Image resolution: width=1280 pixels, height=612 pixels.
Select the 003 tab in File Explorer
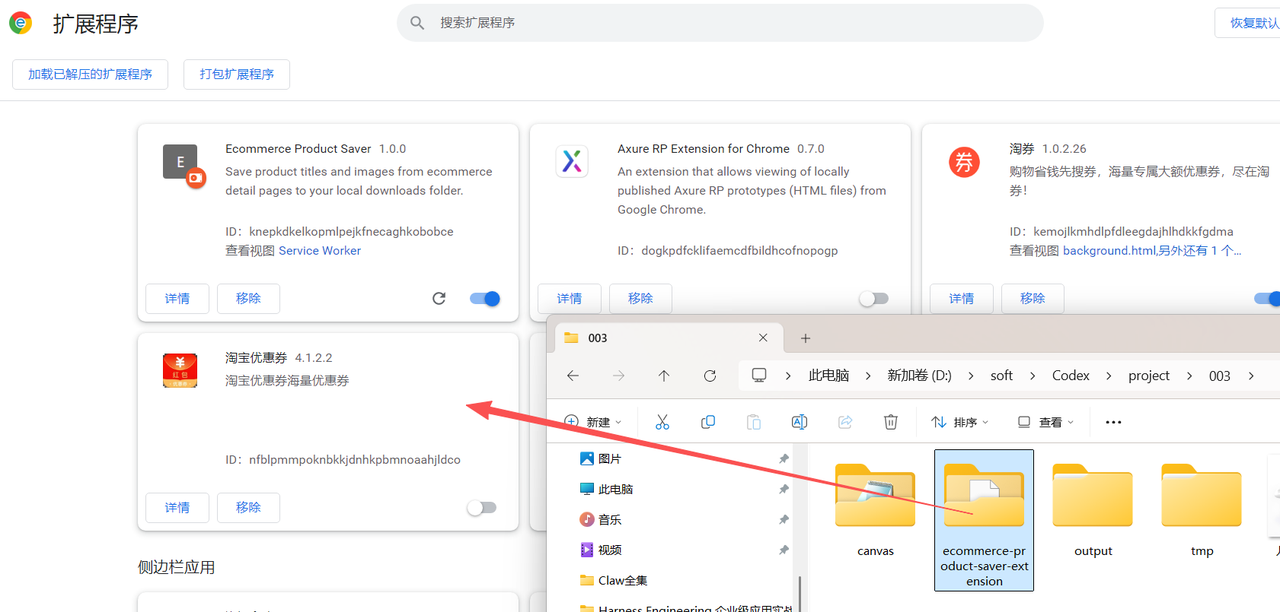click(666, 338)
